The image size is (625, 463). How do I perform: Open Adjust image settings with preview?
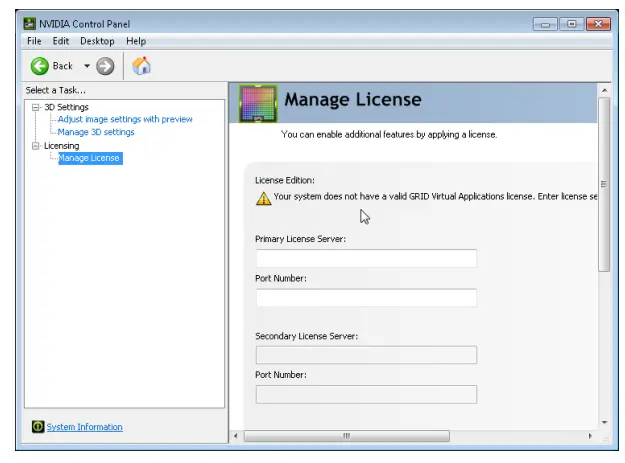click(x=125, y=119)
